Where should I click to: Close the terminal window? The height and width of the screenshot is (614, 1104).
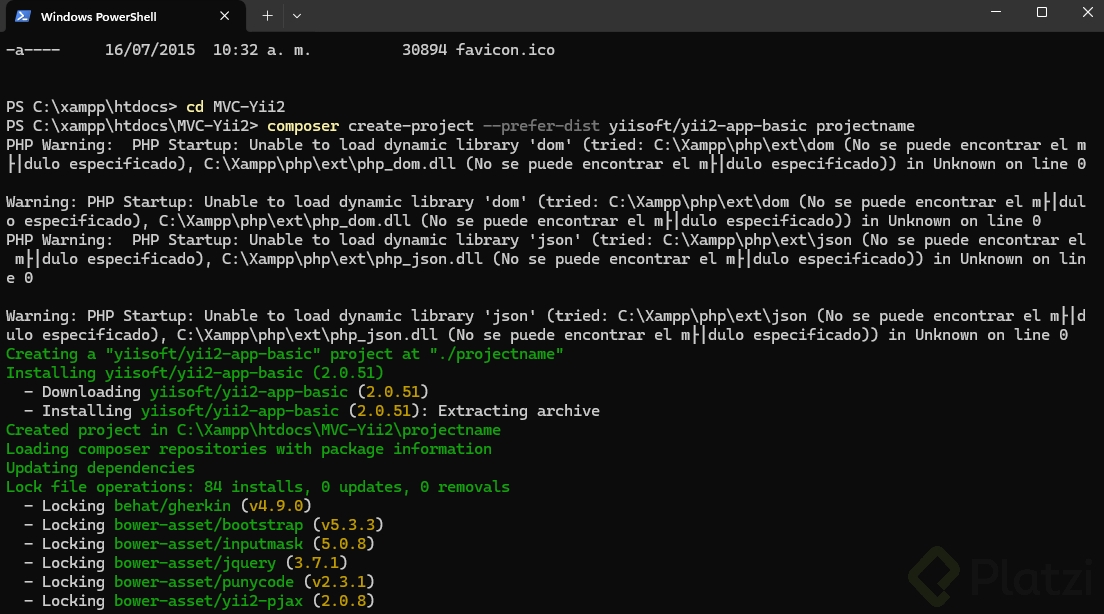pos(1086,13)
